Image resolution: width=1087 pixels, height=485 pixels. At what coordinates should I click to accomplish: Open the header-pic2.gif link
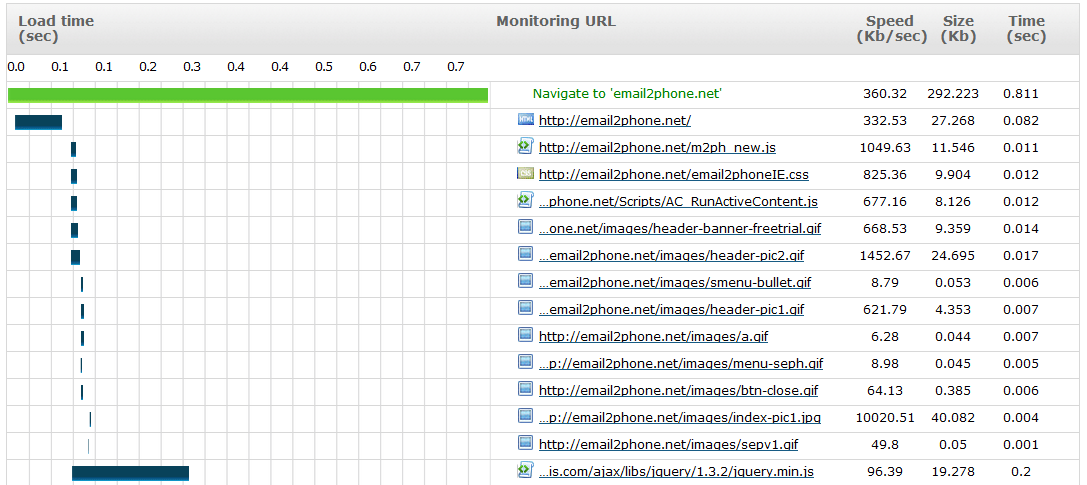pyautogui.click(x=671, y=256)
